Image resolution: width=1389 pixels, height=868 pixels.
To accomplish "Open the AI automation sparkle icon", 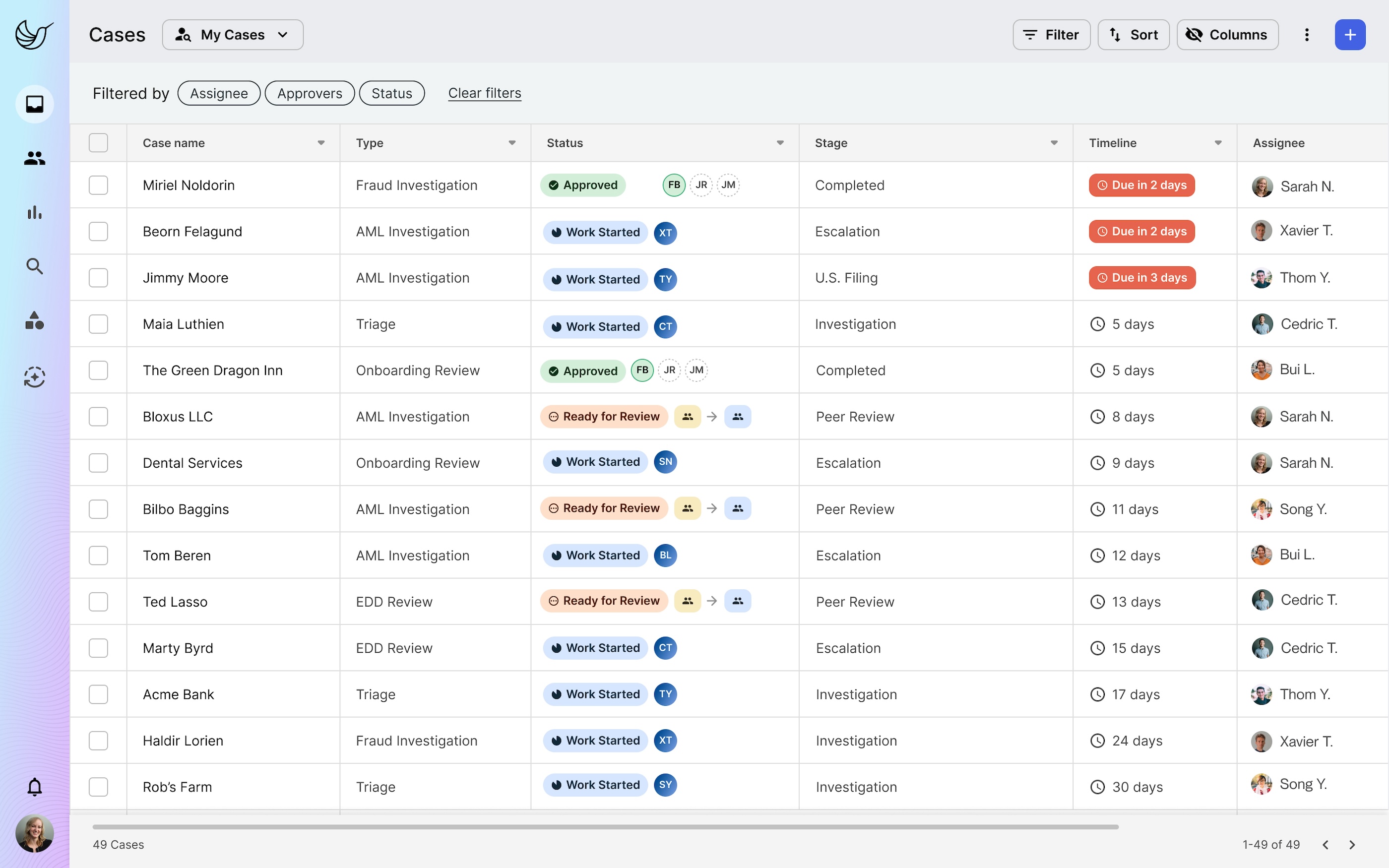I will (x=34, y=377).
